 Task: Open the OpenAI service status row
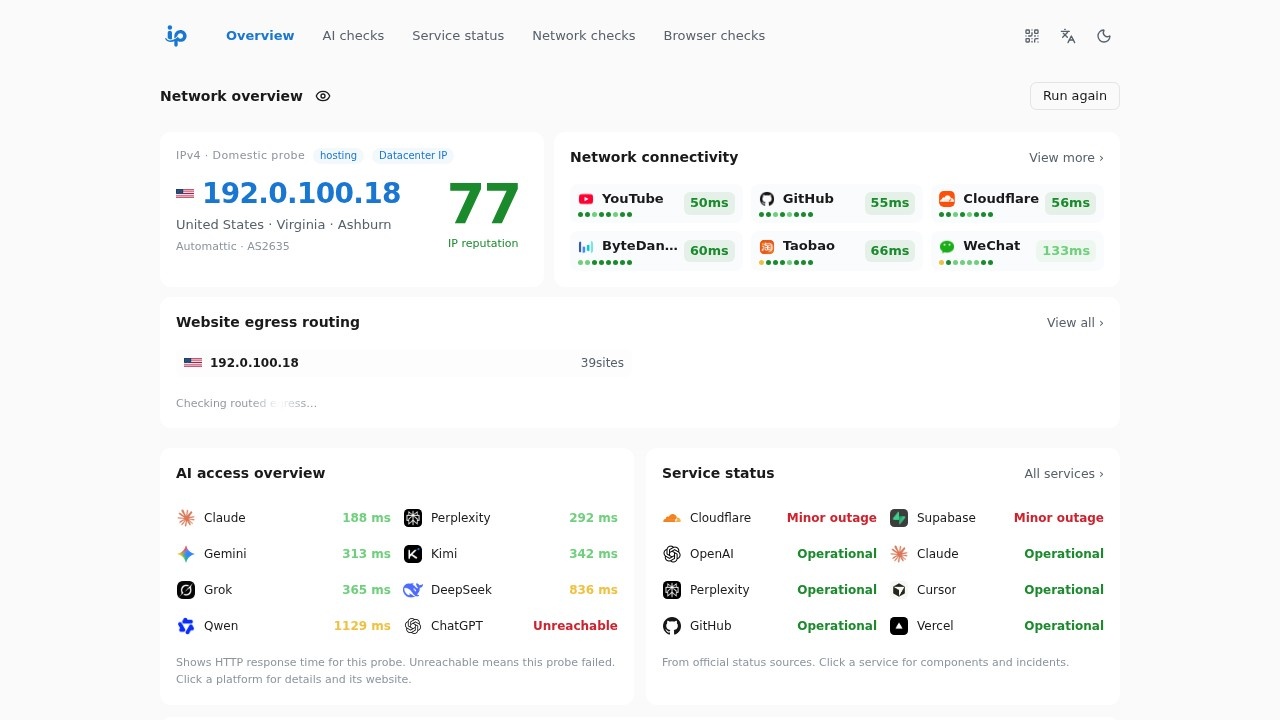coord(769,554)
